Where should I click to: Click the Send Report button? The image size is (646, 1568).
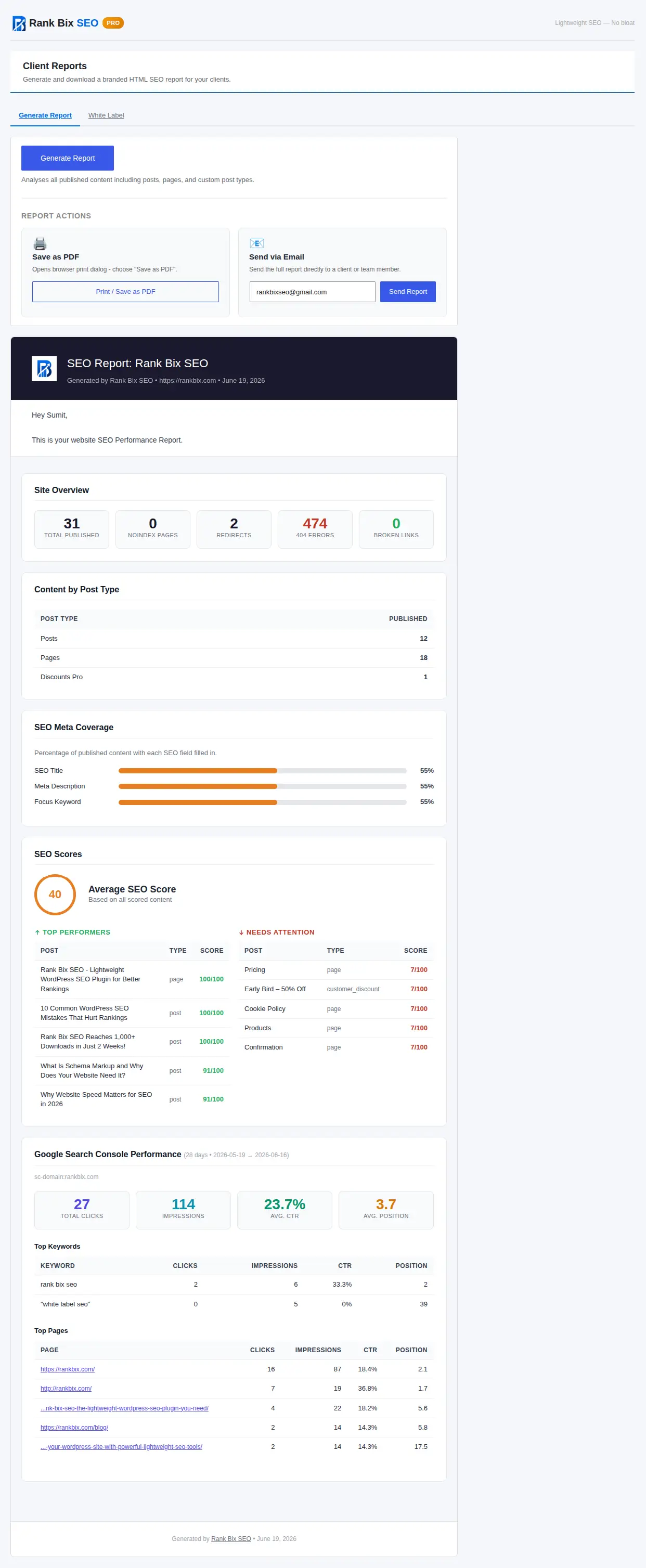pos(408,292)
